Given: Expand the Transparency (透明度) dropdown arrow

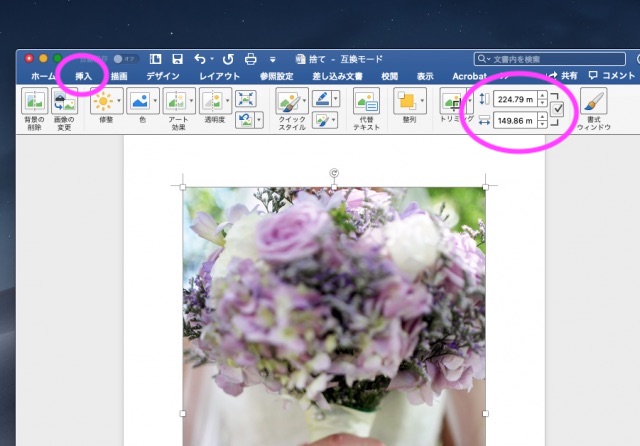Looking at the screenshot, I should (226, 100).
